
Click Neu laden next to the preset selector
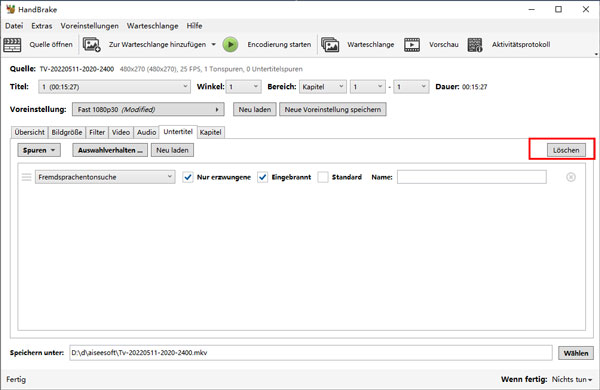tap(255, 109)
